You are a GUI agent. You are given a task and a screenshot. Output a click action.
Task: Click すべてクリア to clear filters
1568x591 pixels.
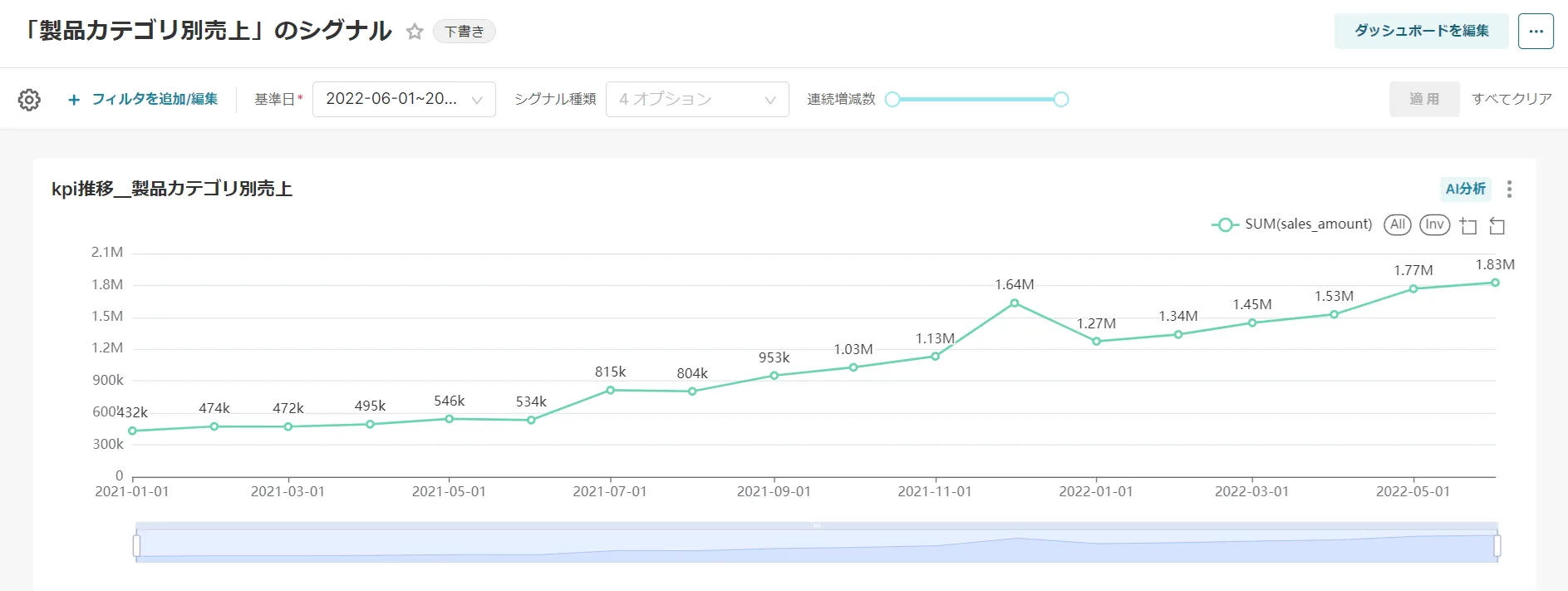tap(1511, 100)
